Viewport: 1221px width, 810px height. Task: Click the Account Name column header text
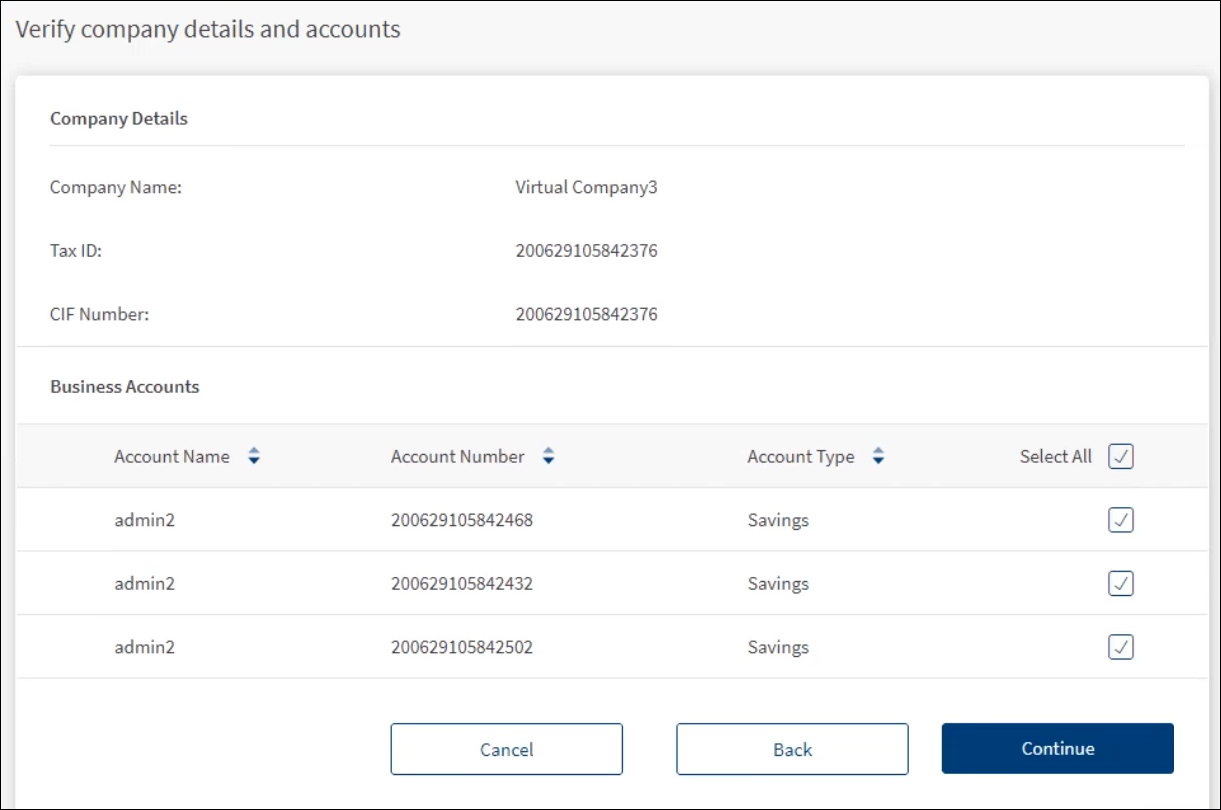point(171,457)
